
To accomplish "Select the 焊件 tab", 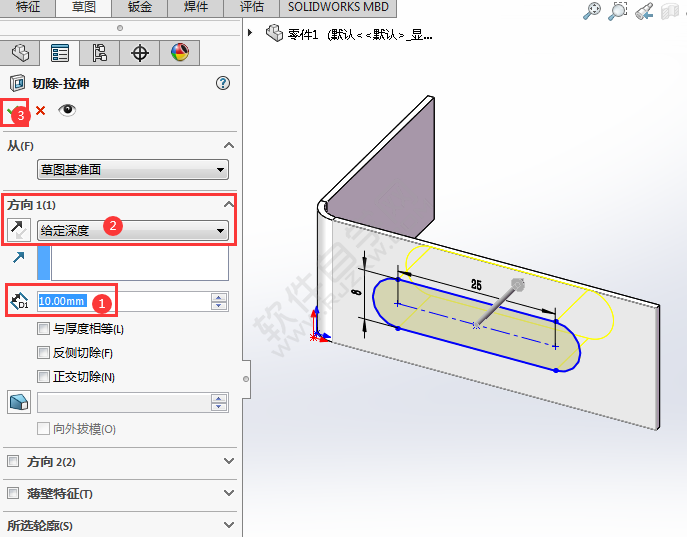I will pos(196,7).
